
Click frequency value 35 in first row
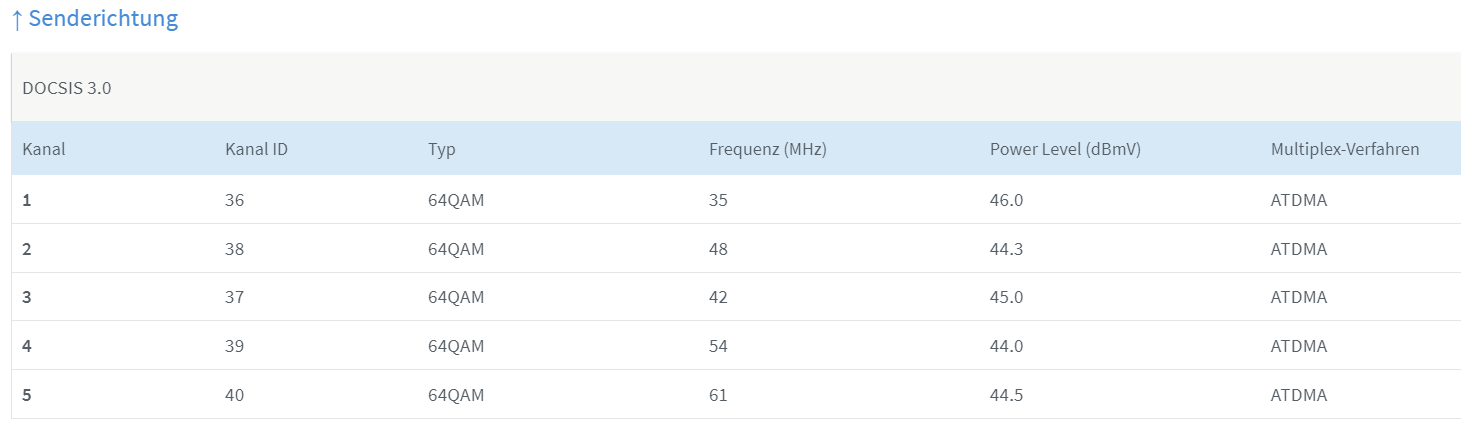[718, 200]
